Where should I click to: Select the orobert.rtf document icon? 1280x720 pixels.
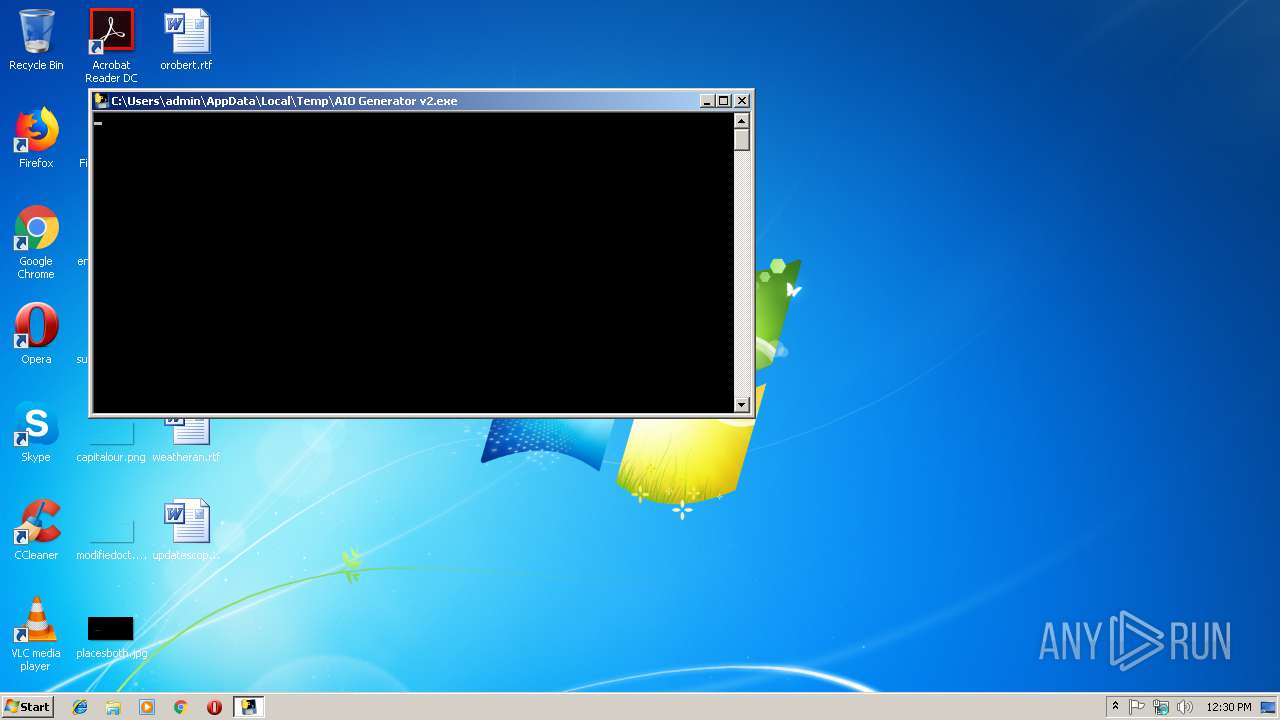186,40
